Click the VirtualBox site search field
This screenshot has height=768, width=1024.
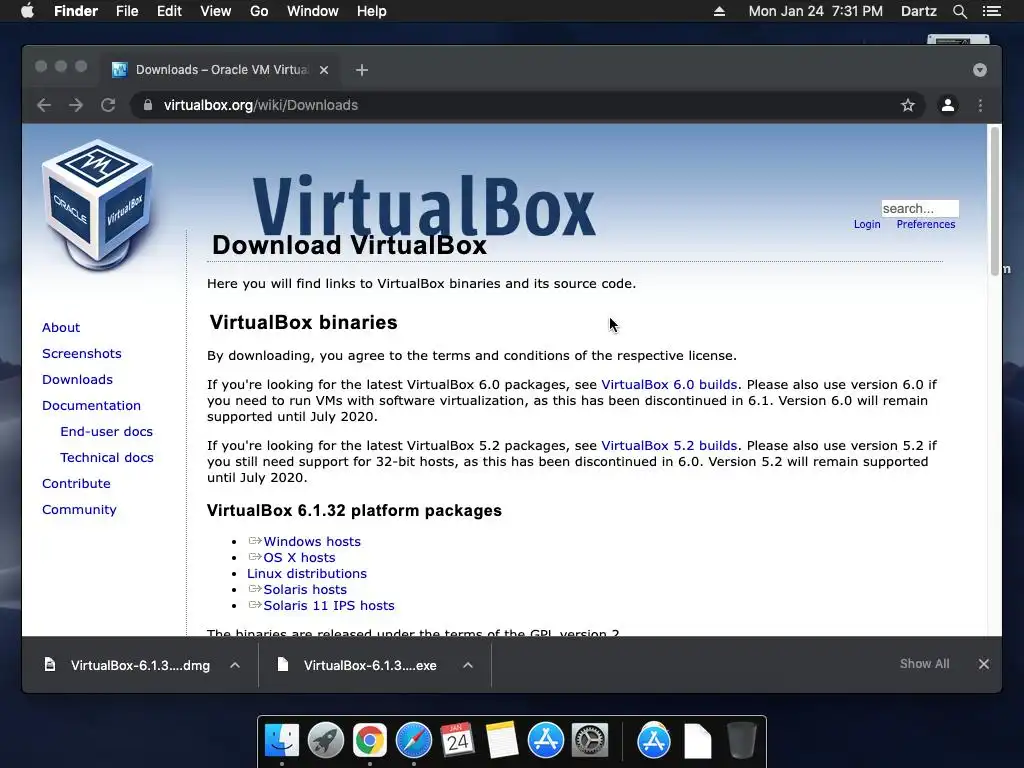tap(920, 208)
